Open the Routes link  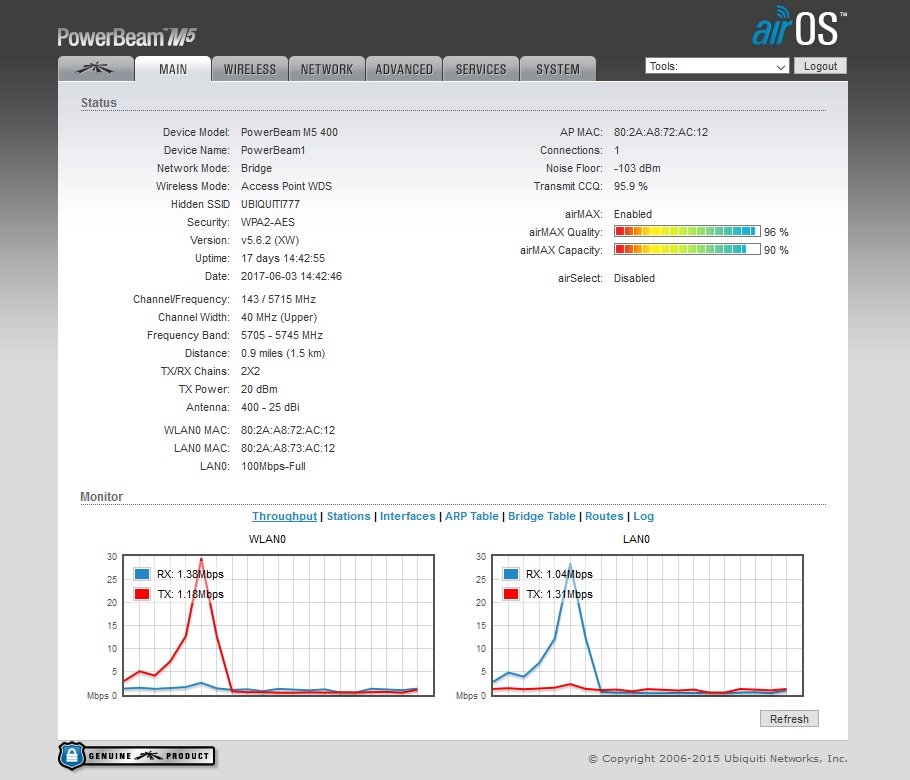pos(604,516)
